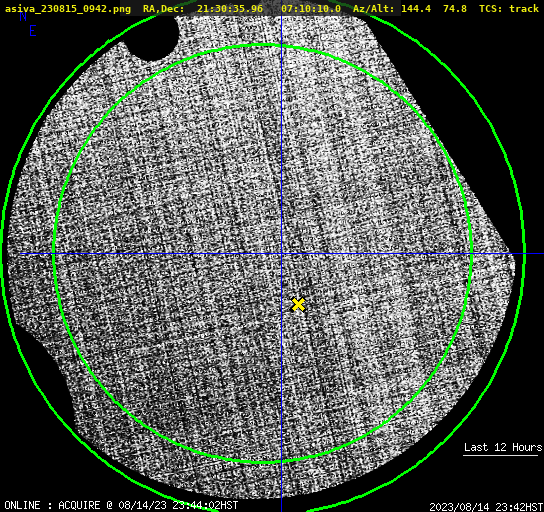The image size is (544, 512).
Task: Click the outer green horizon circle's left edge
Action: point(3,254)
